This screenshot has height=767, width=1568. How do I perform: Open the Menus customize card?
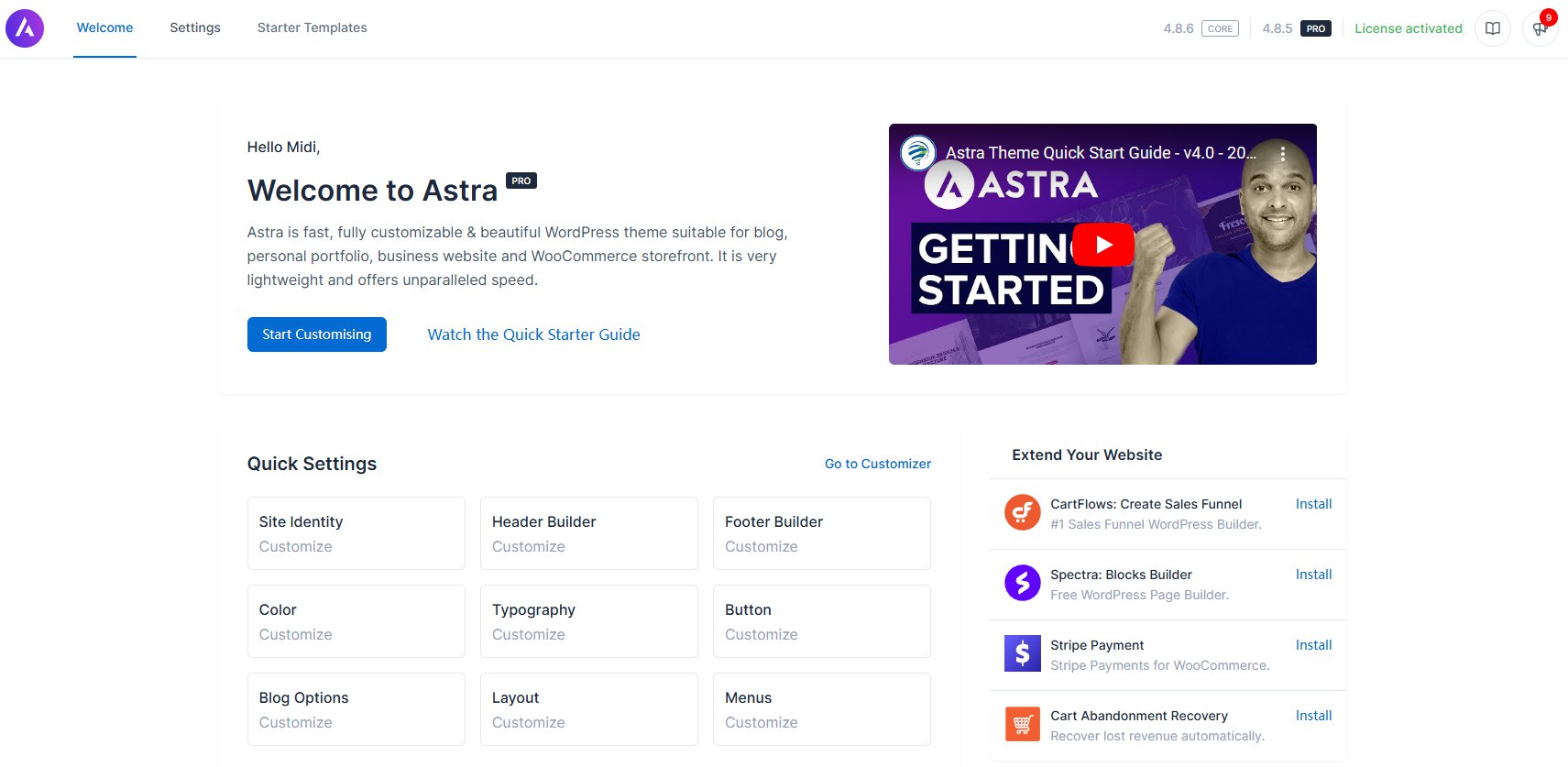822,709
